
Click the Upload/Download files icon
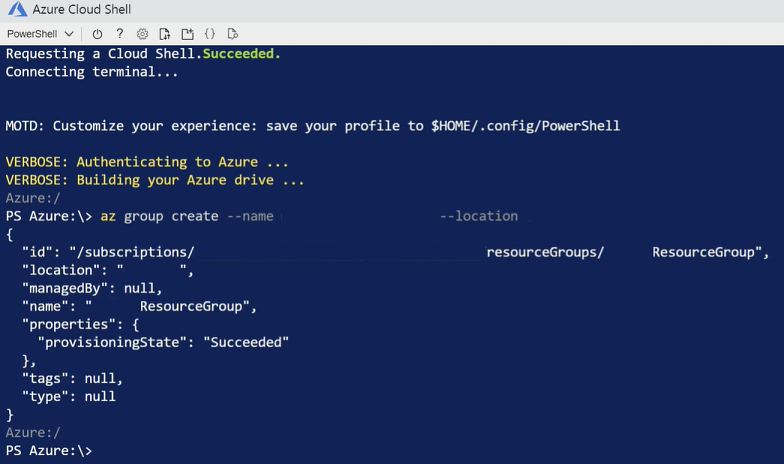(x=164, y=34)
